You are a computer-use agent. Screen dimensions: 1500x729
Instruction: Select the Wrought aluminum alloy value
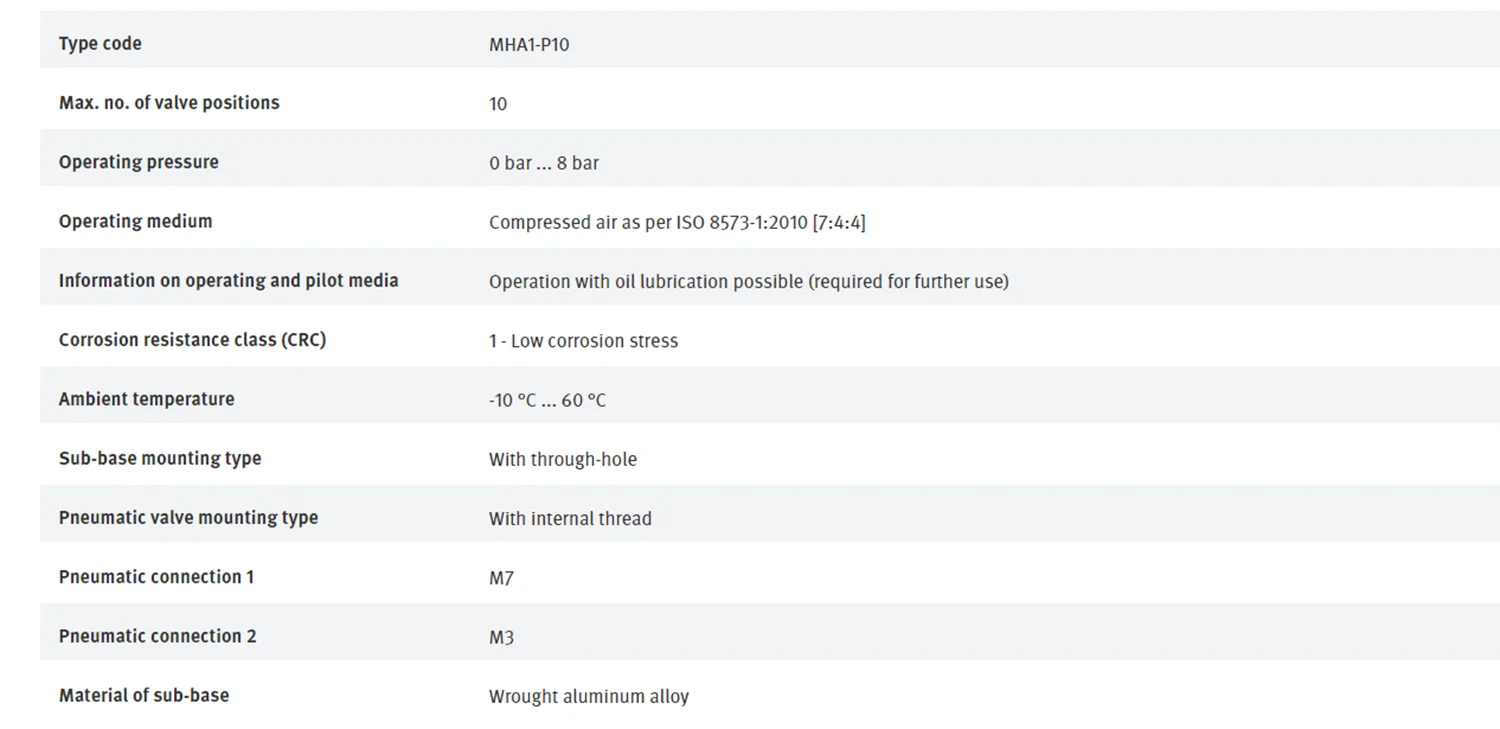pos(589,697)
